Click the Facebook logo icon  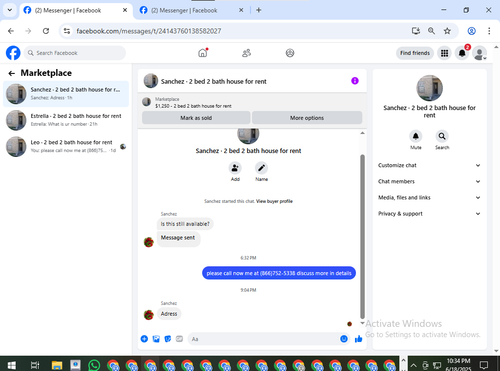pyautogui.click(x=13, y=53)
